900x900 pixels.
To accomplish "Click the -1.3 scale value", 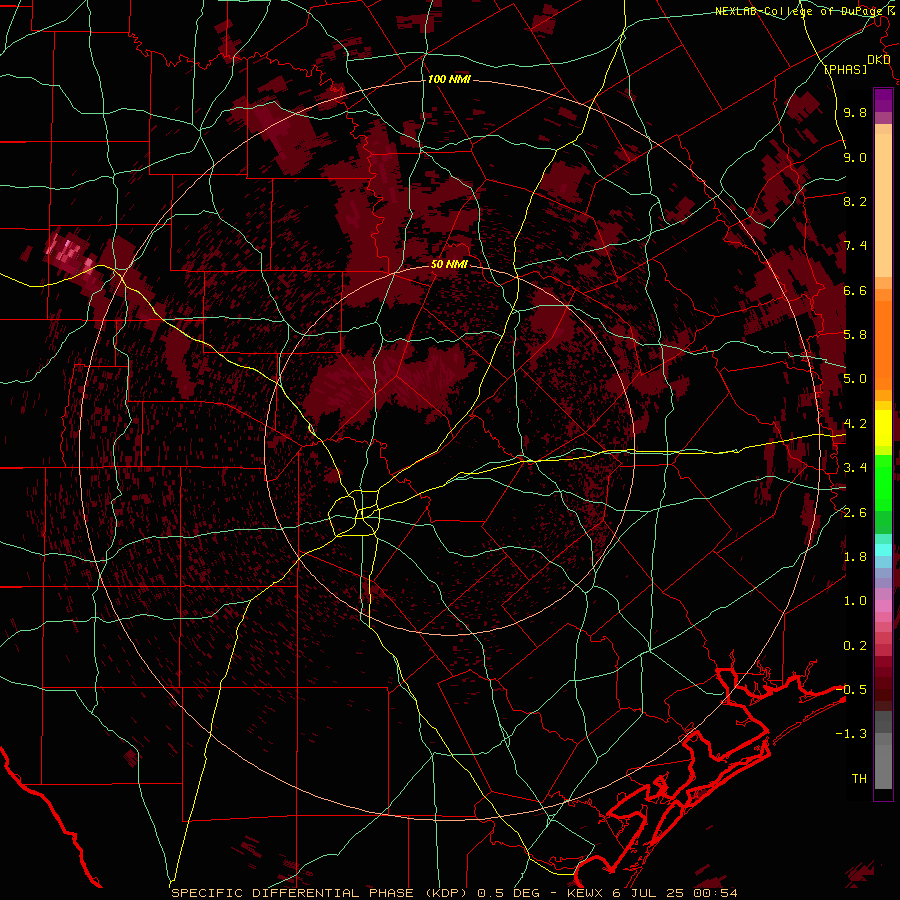I will pos(852,734).
